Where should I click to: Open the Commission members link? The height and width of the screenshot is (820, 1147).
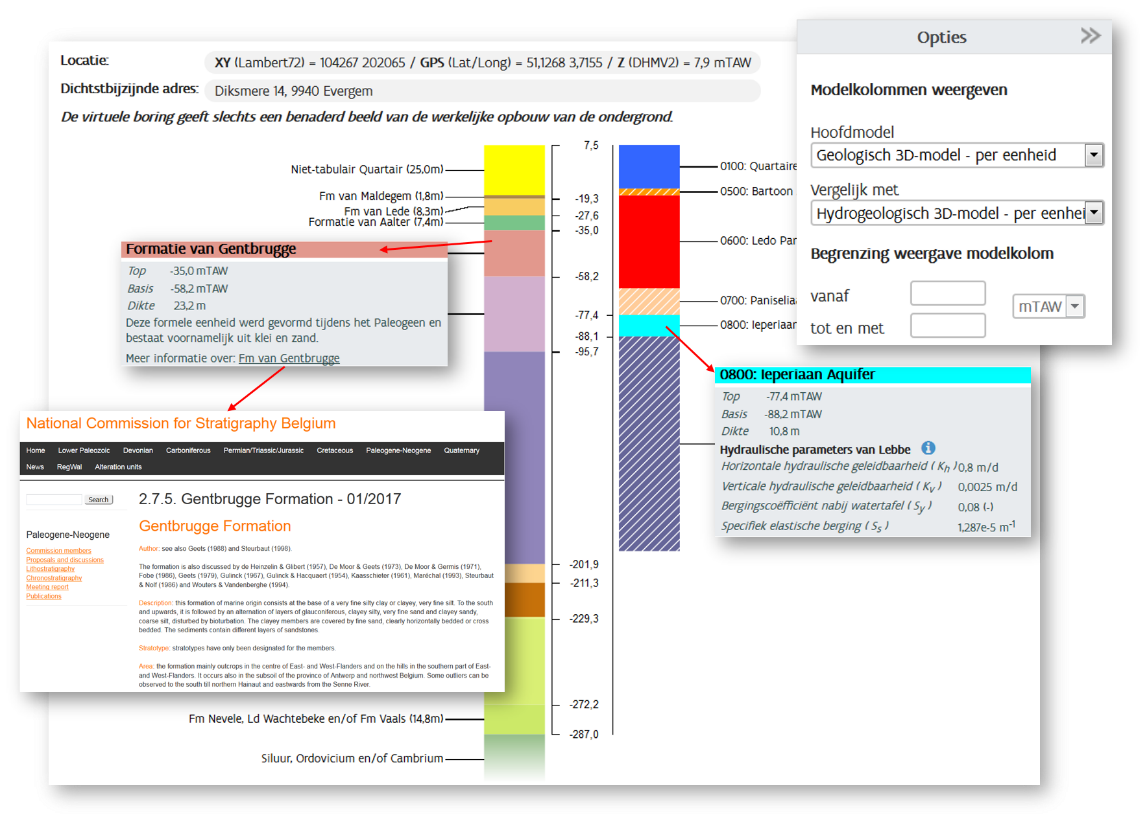[59, 551]
